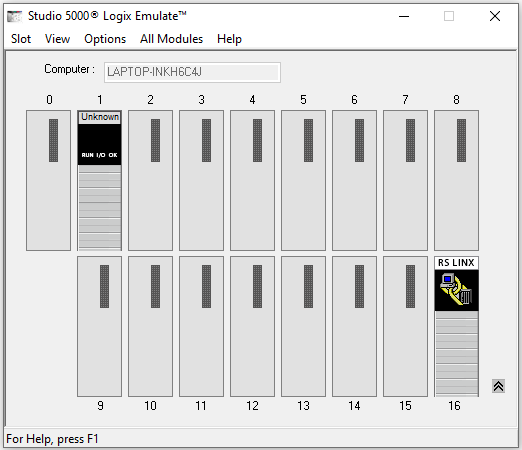Select the RS LINX module in slot 16
The image size is (522, 450).
point(456,326)
